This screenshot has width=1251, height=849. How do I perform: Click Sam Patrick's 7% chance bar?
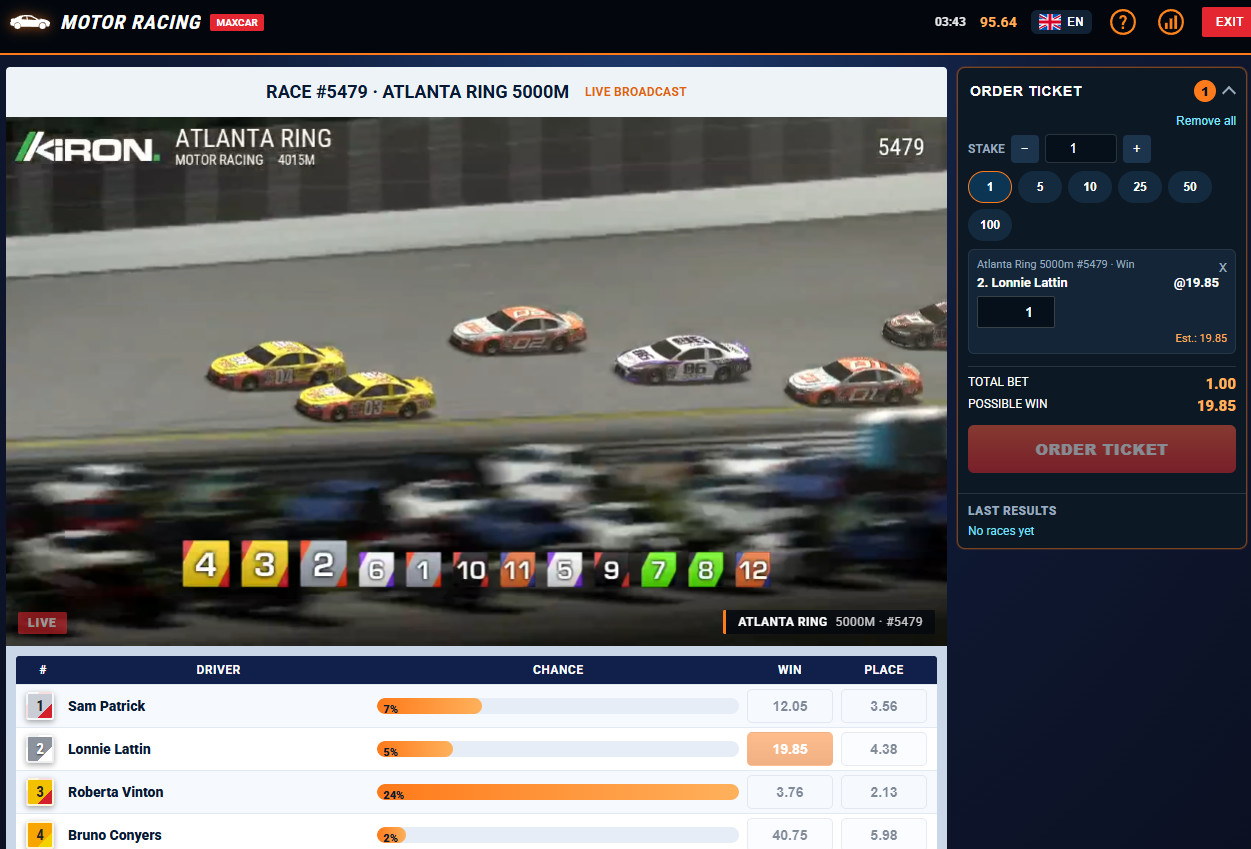(x=558, y=706)
